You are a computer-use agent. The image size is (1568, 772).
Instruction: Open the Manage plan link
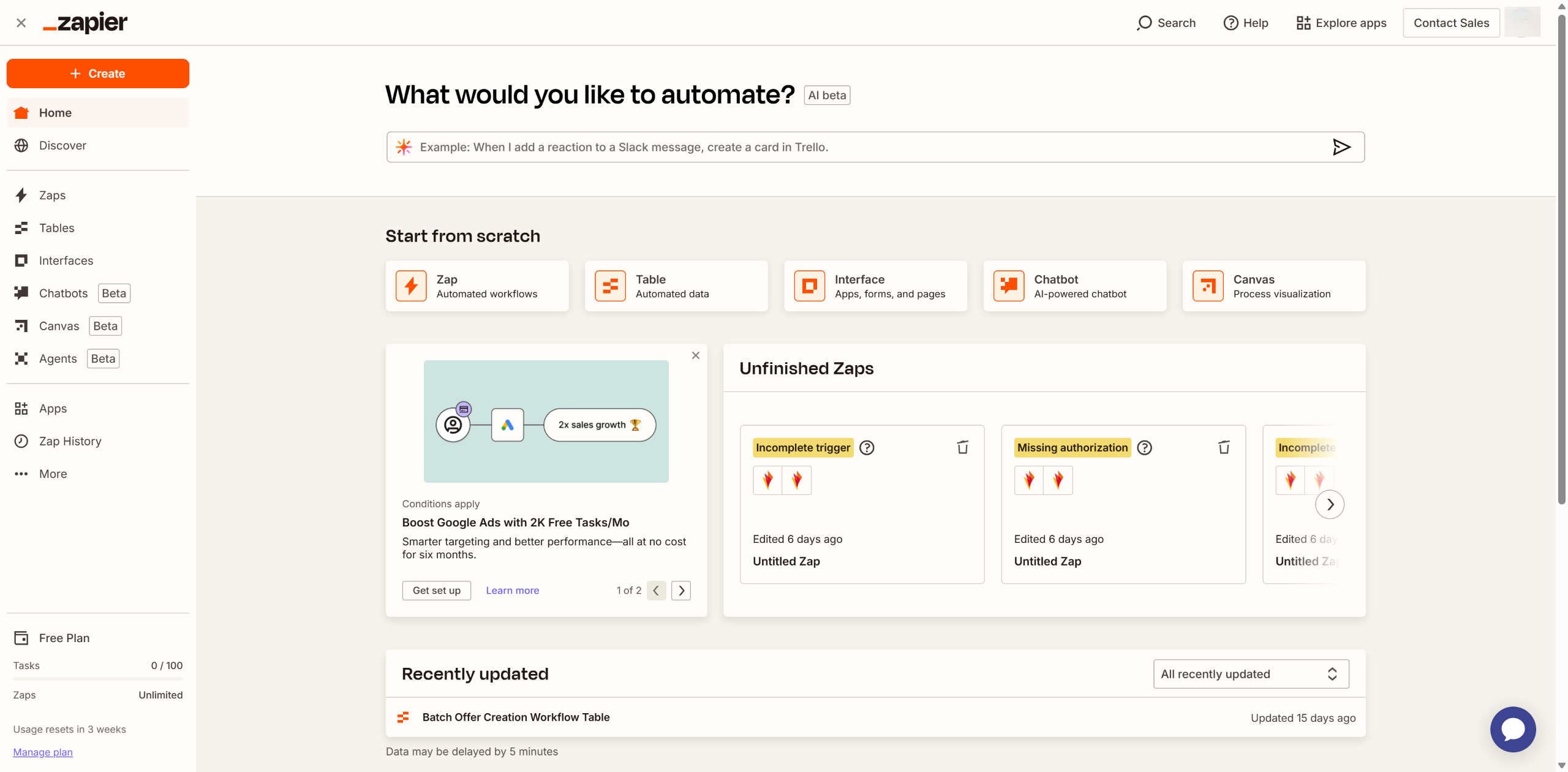coord(43,752)
